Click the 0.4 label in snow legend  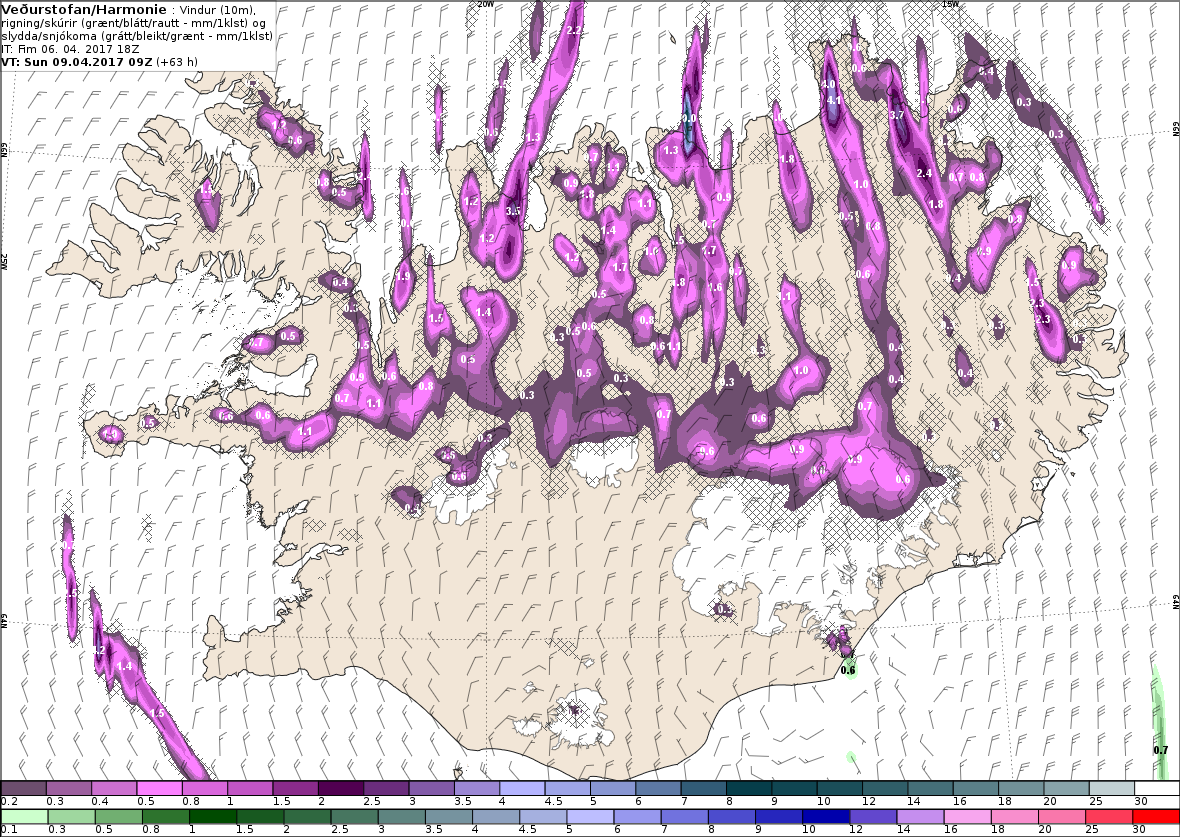tap(100, 802)
